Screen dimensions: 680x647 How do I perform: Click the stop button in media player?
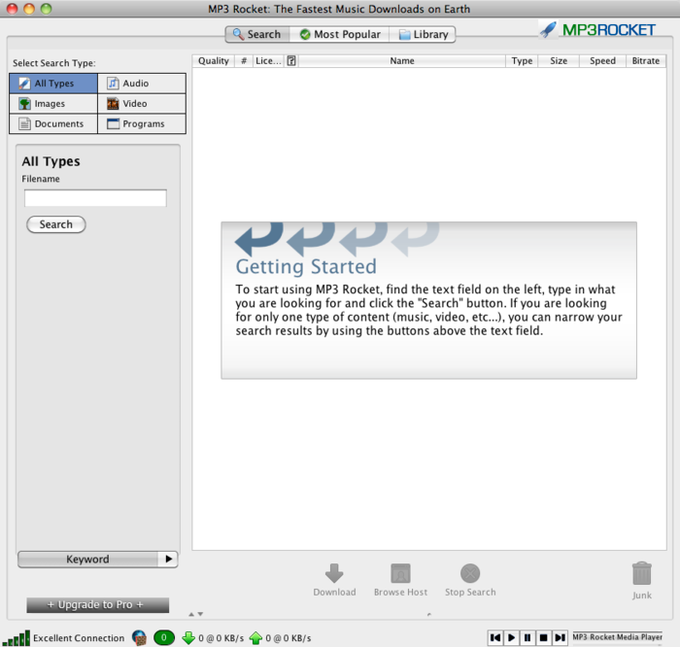tap(543, 637)
